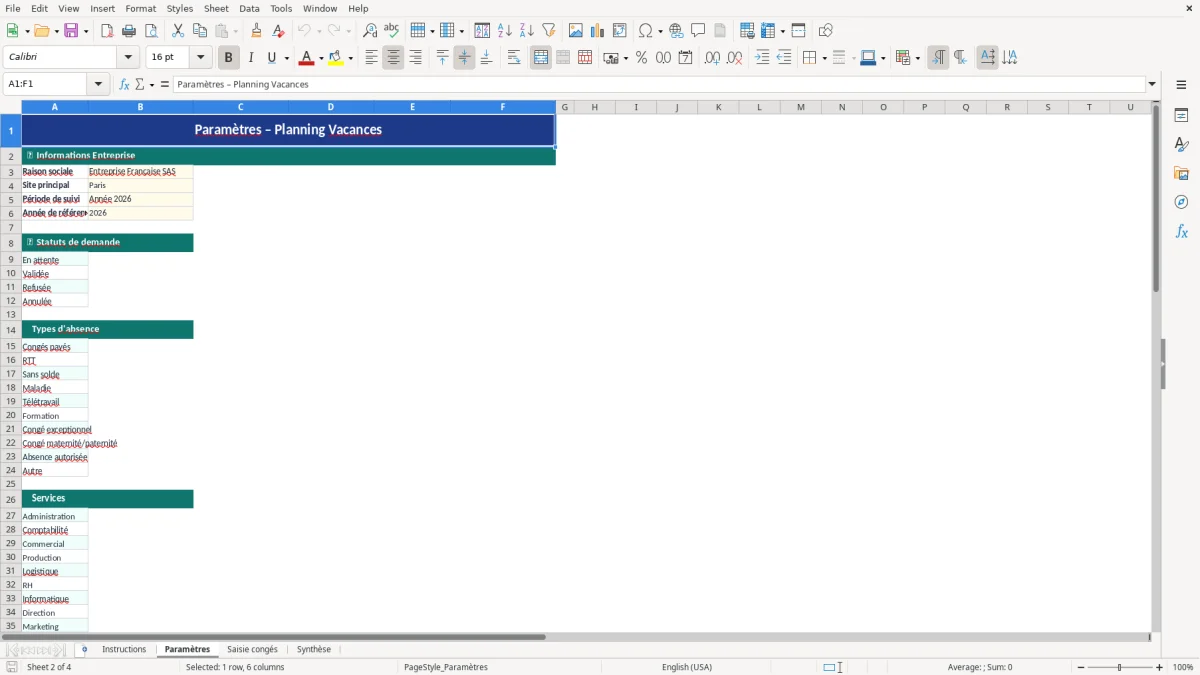Click the Name Box field

(47, 84)
